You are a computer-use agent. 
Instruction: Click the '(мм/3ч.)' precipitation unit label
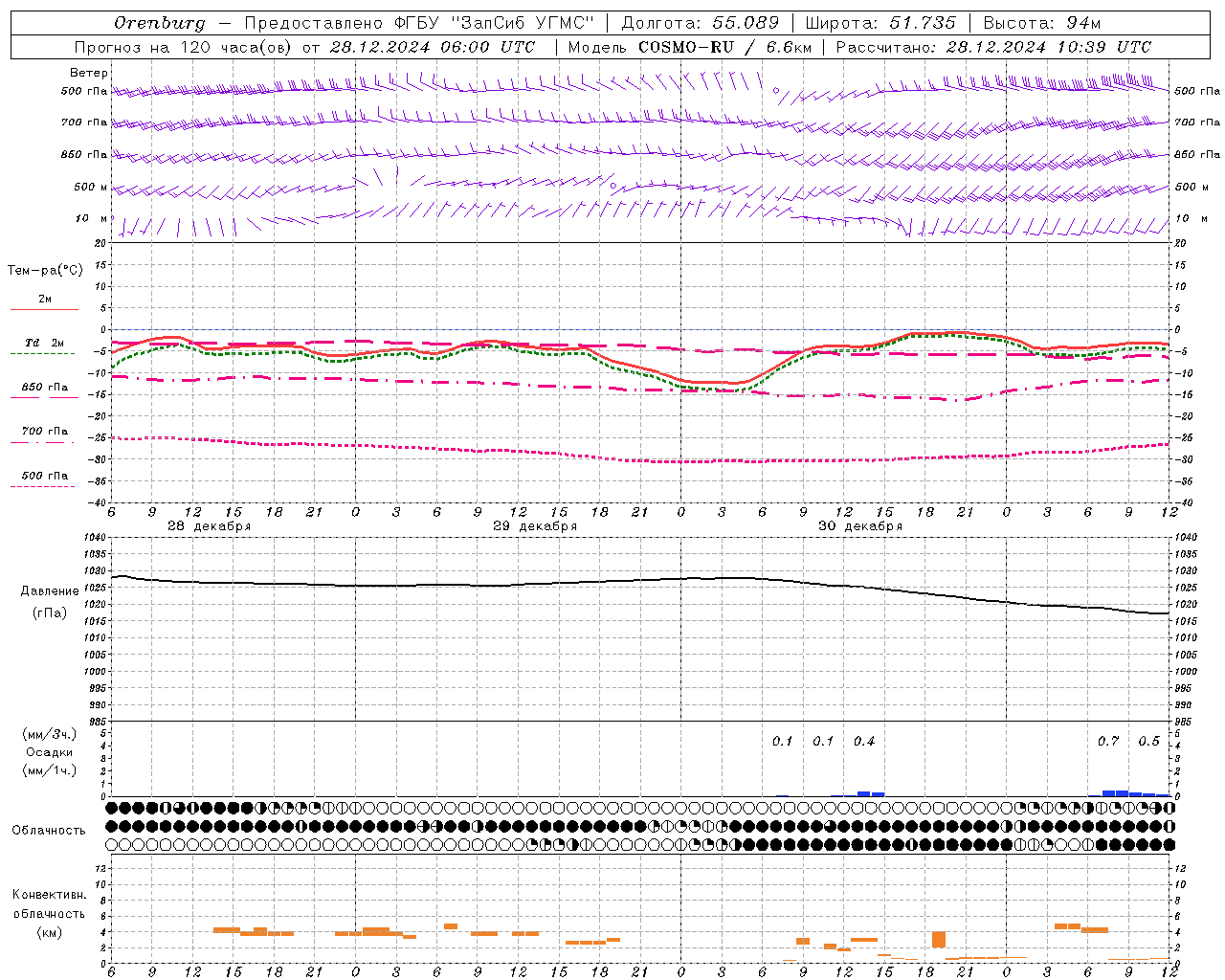[x=49, y=734]
